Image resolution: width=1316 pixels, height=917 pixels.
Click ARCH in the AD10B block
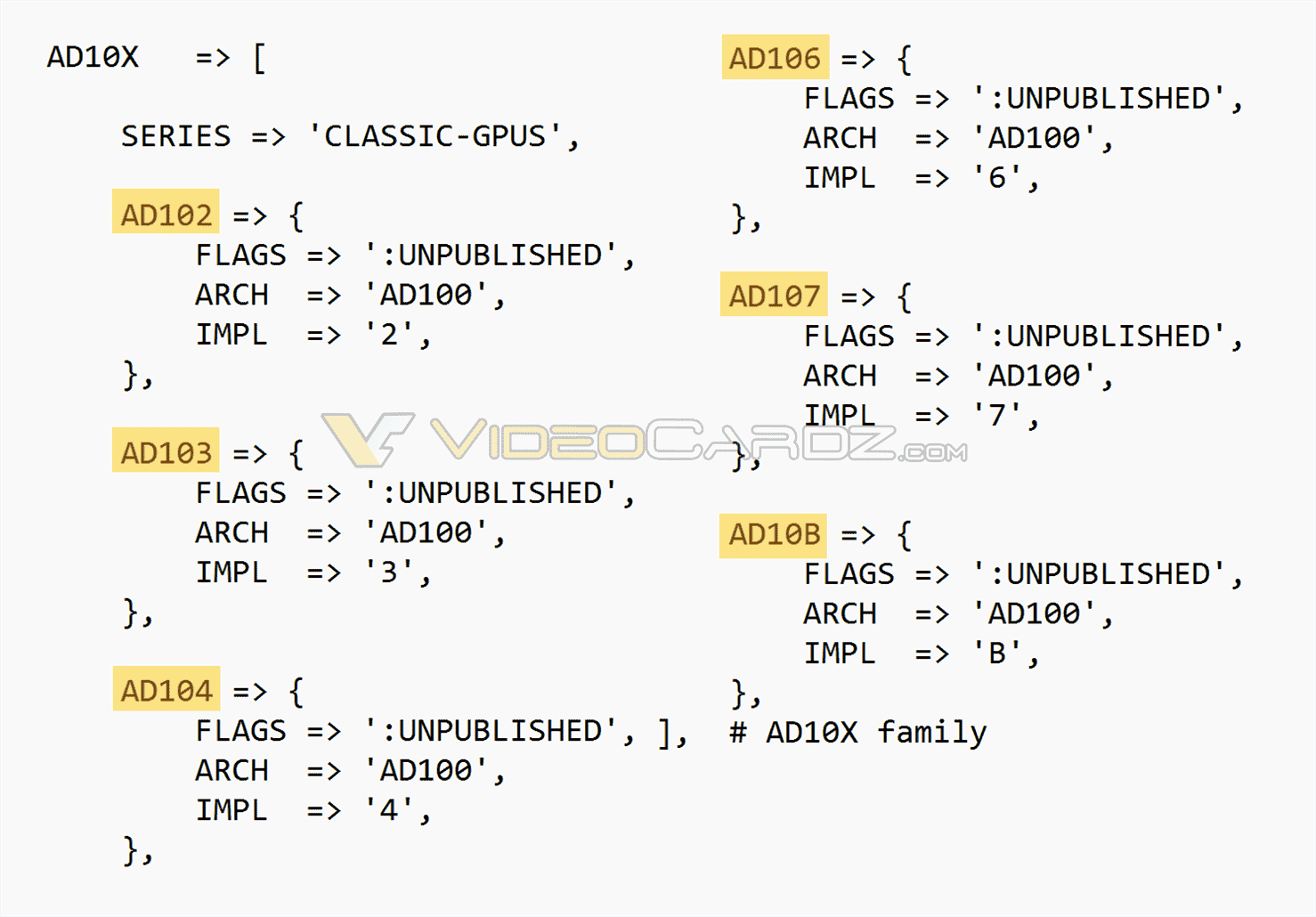[x=840, y=613]
